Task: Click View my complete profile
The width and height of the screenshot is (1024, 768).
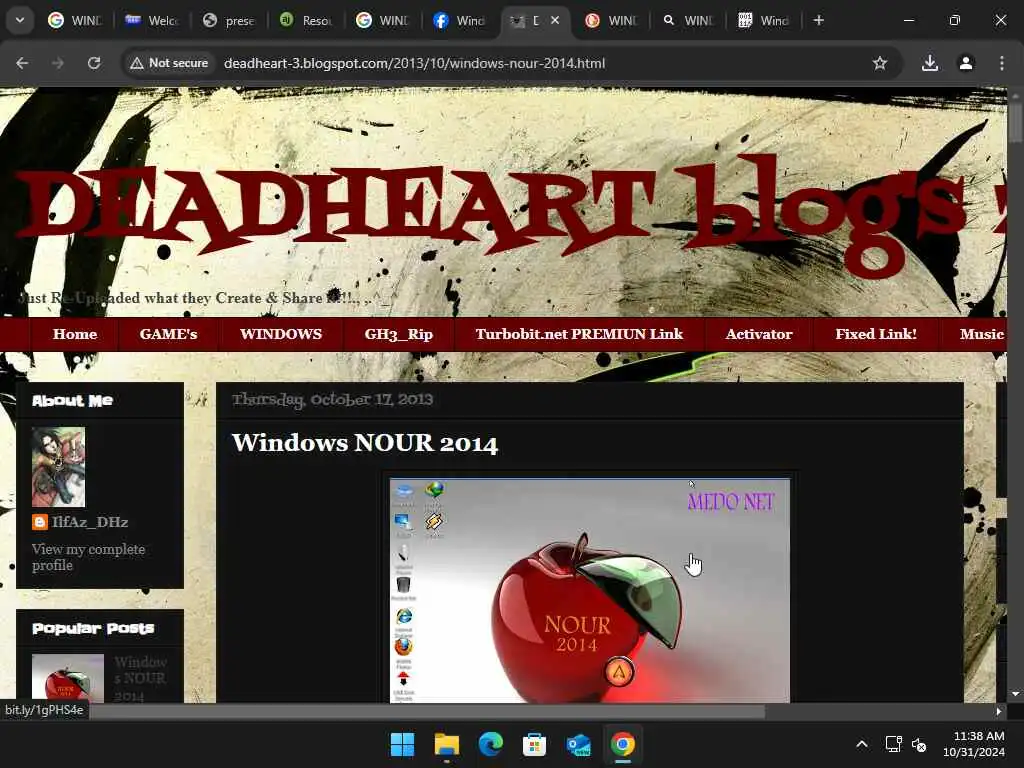Action: click(88, 557)
